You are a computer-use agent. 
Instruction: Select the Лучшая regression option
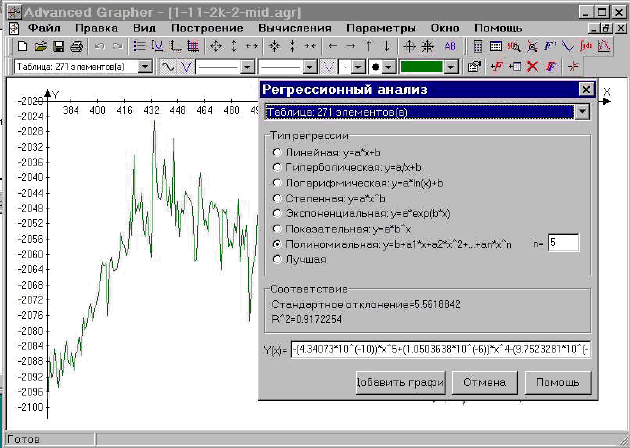click(299, 260)
